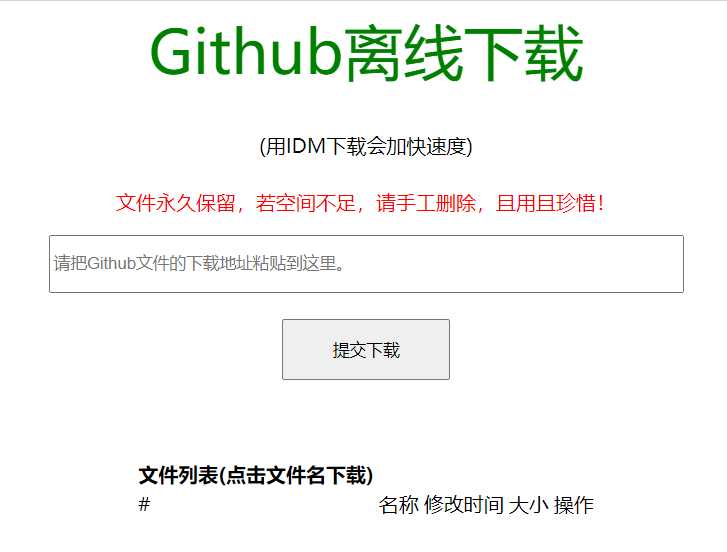Click the red 请手工删除 phrase

426,203
